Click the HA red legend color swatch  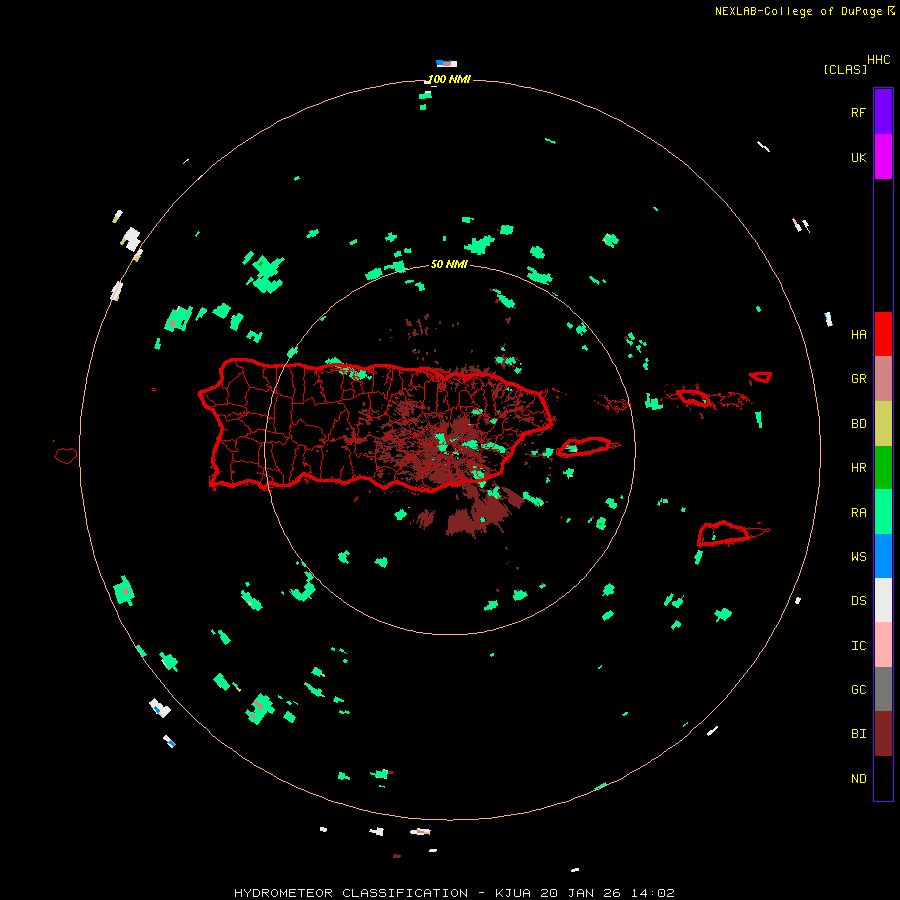point(883,334)
